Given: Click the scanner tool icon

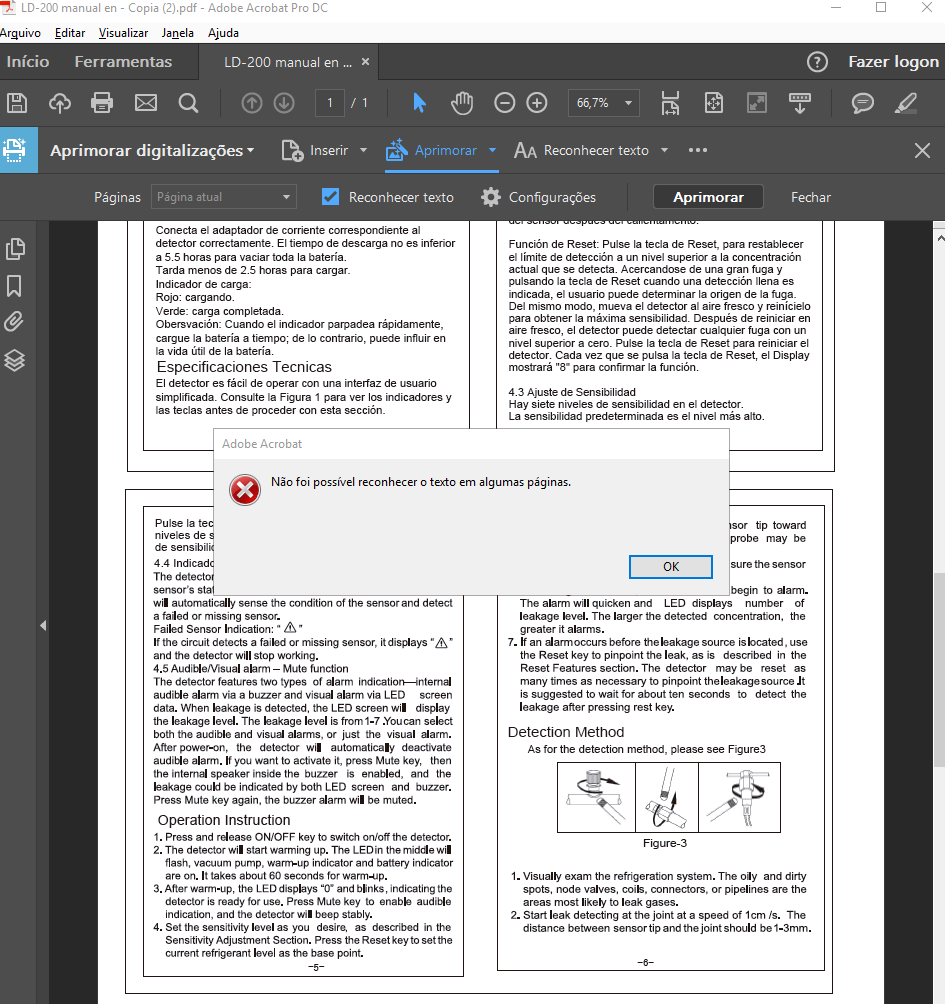Looking at the screenshot, I should [x=15, y=150].
